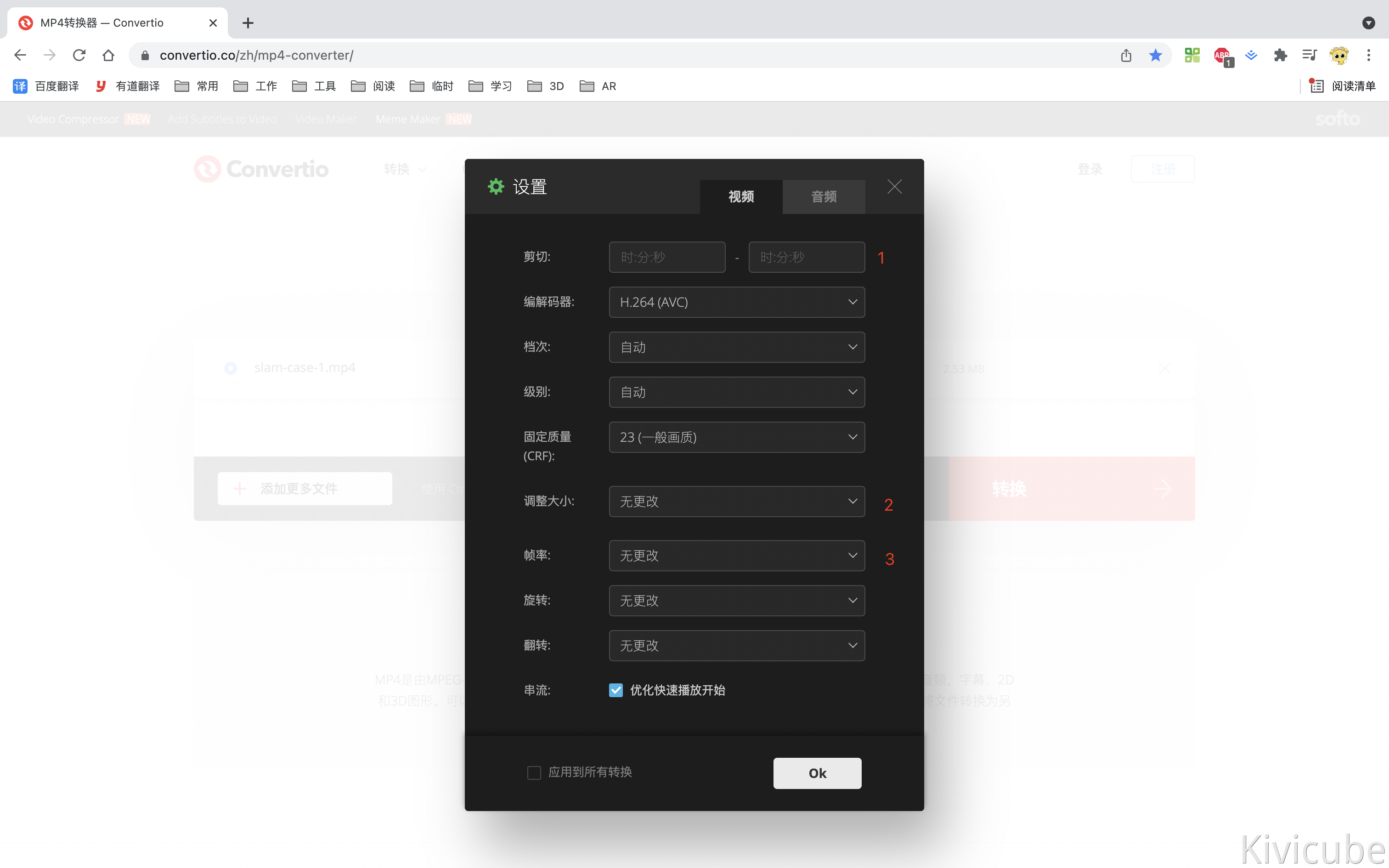Switch to the 音频 tab
Image resolution: width=1389 pixels, height=868 pixels.
coord(824,197)
